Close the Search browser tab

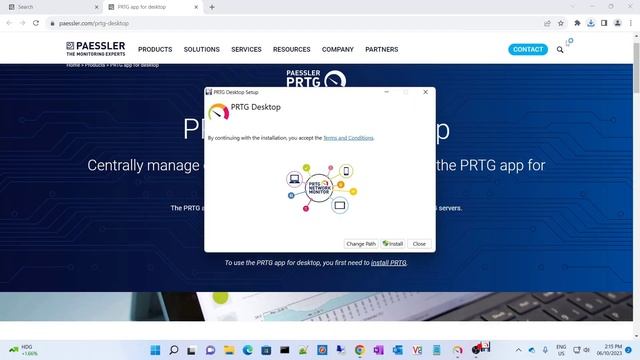(x=97, y=7)
